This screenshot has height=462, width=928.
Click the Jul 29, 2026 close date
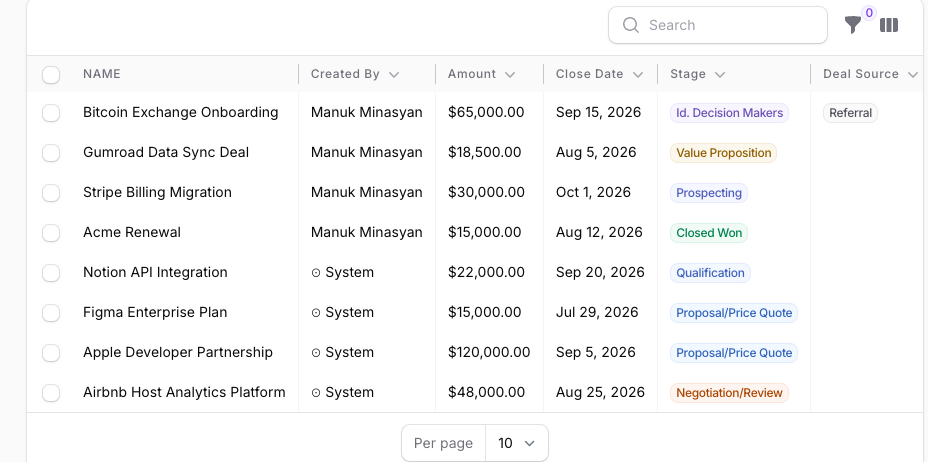pos(597,312)
